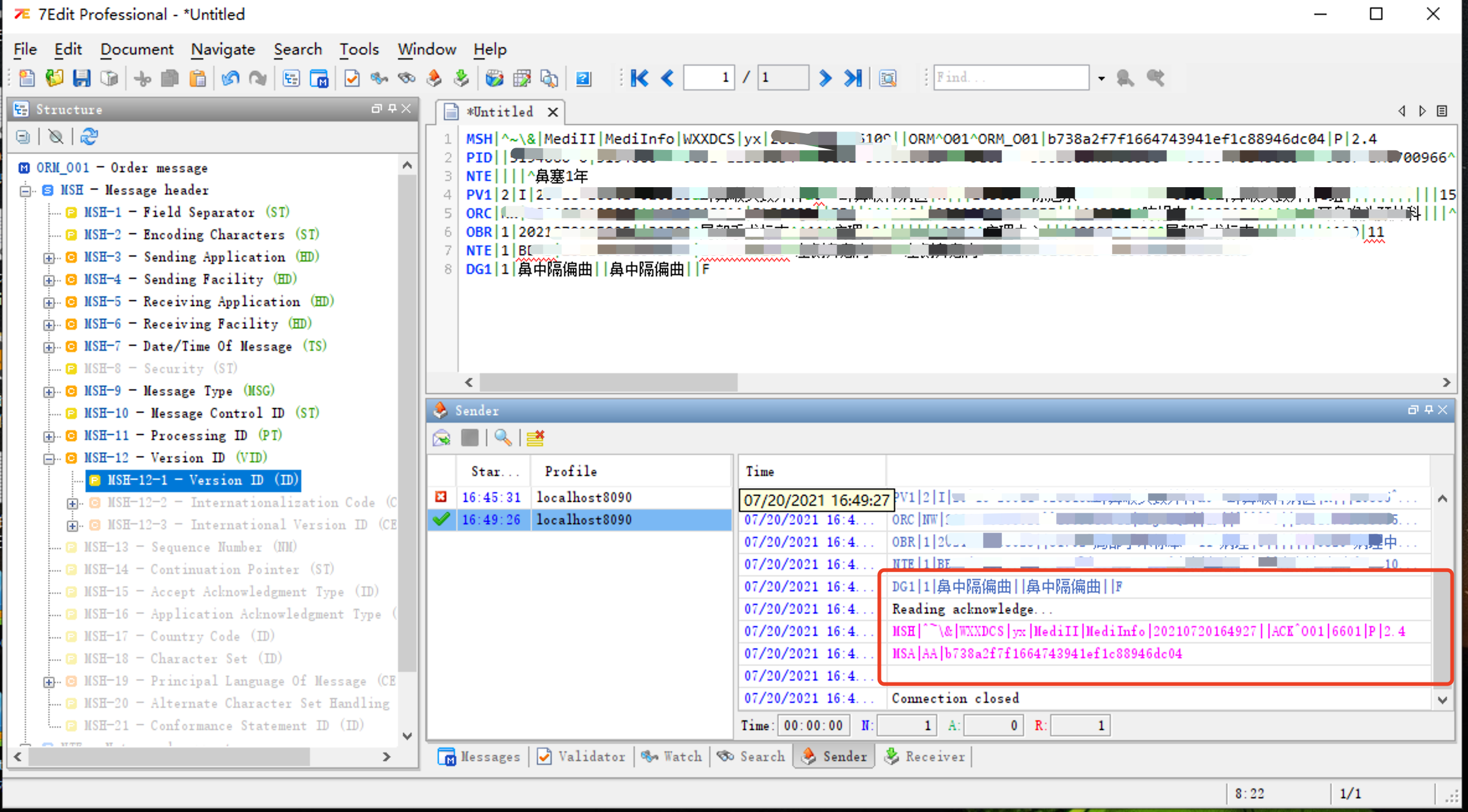1468x812 pixels.
Task: Click the editor horizontal scrollbar thumb
Action: (x=608, y=382)
